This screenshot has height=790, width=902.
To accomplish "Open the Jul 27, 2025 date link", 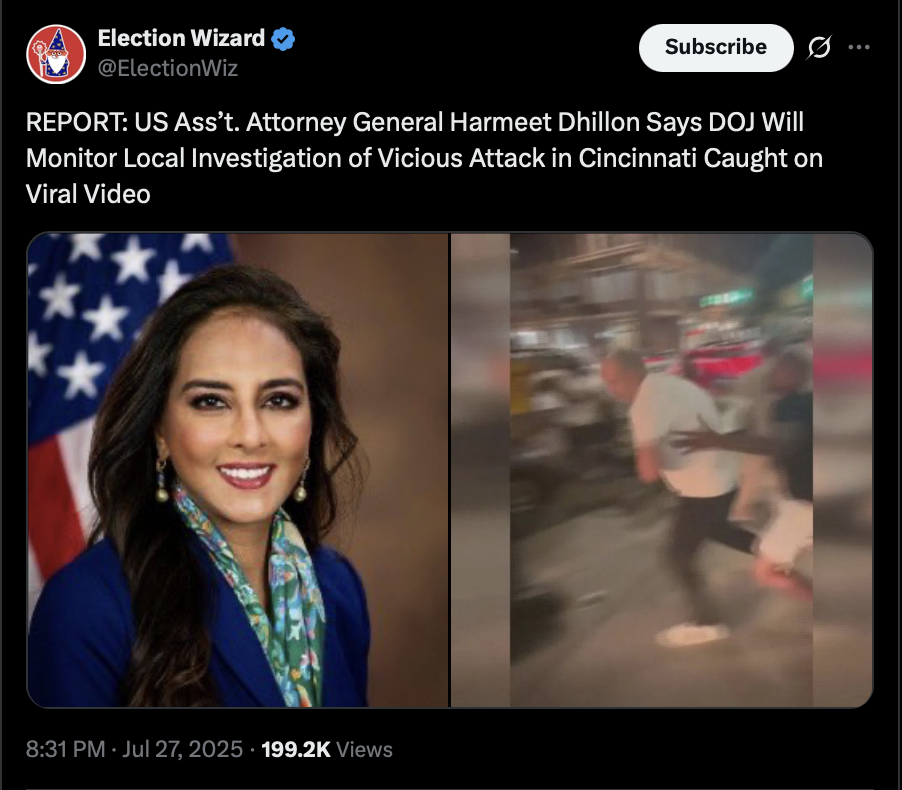I will [x=182, y=749].
